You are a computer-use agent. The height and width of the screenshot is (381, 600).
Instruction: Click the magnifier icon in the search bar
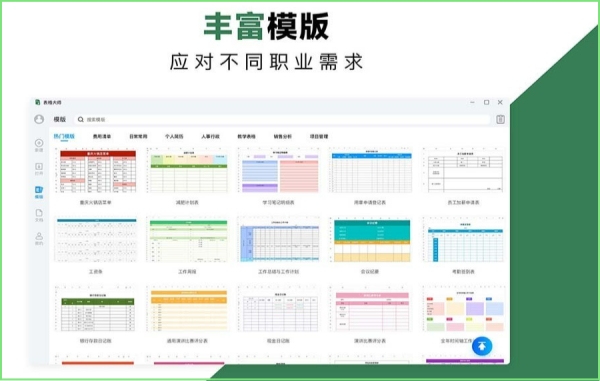81,119
